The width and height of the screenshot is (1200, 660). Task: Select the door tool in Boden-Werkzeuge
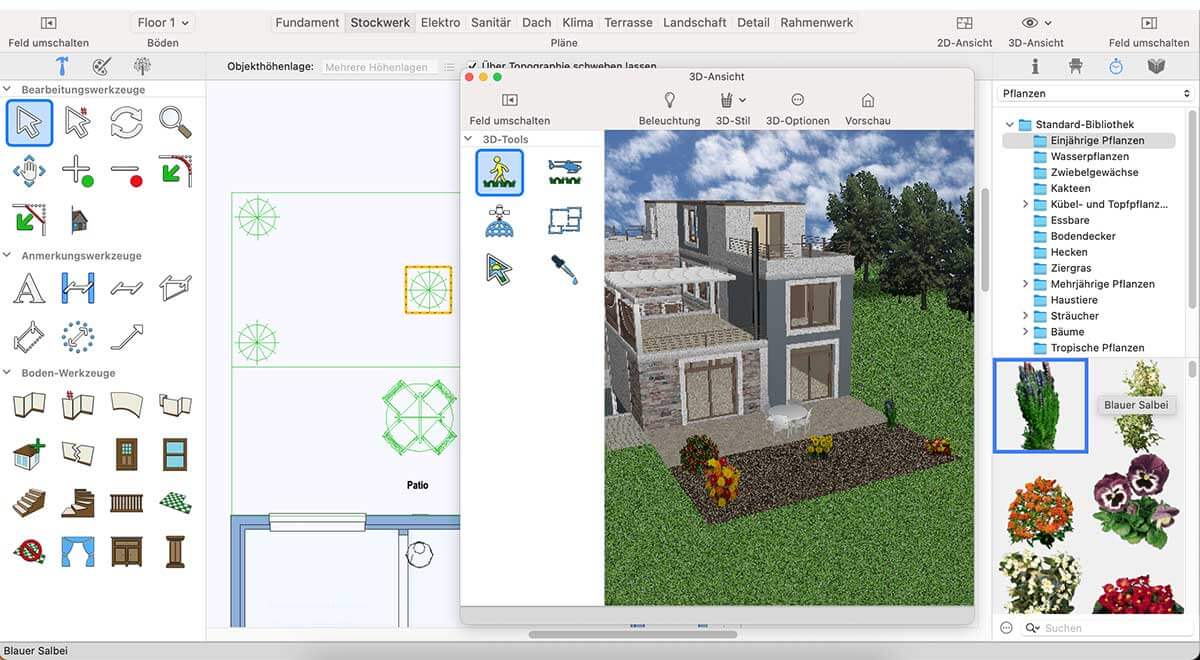pyautogui.click(x=126, y=453)
